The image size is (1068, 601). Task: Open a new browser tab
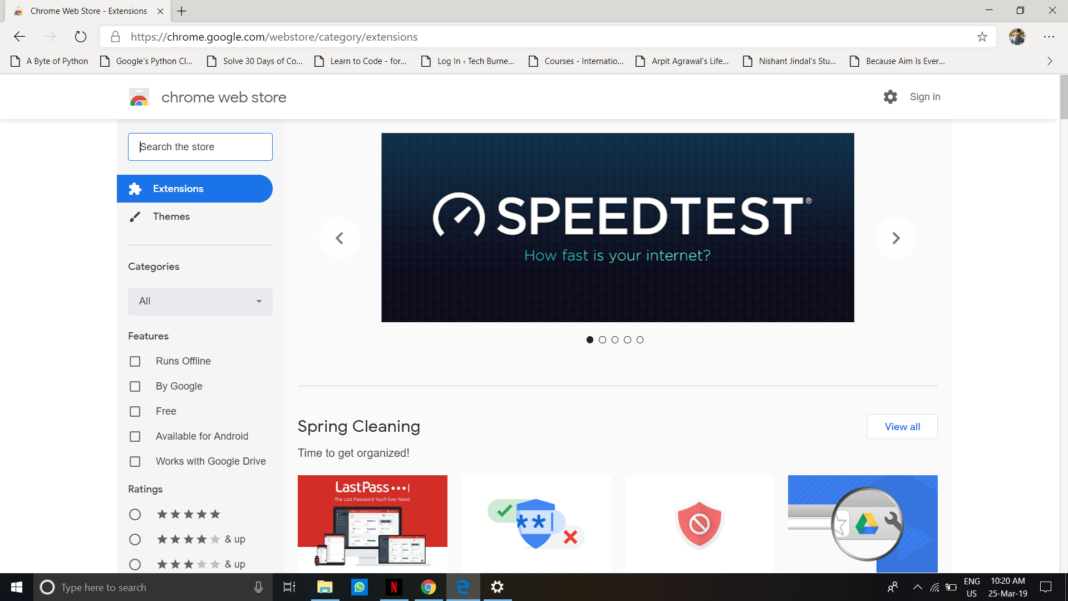click(x=181, y=11)
